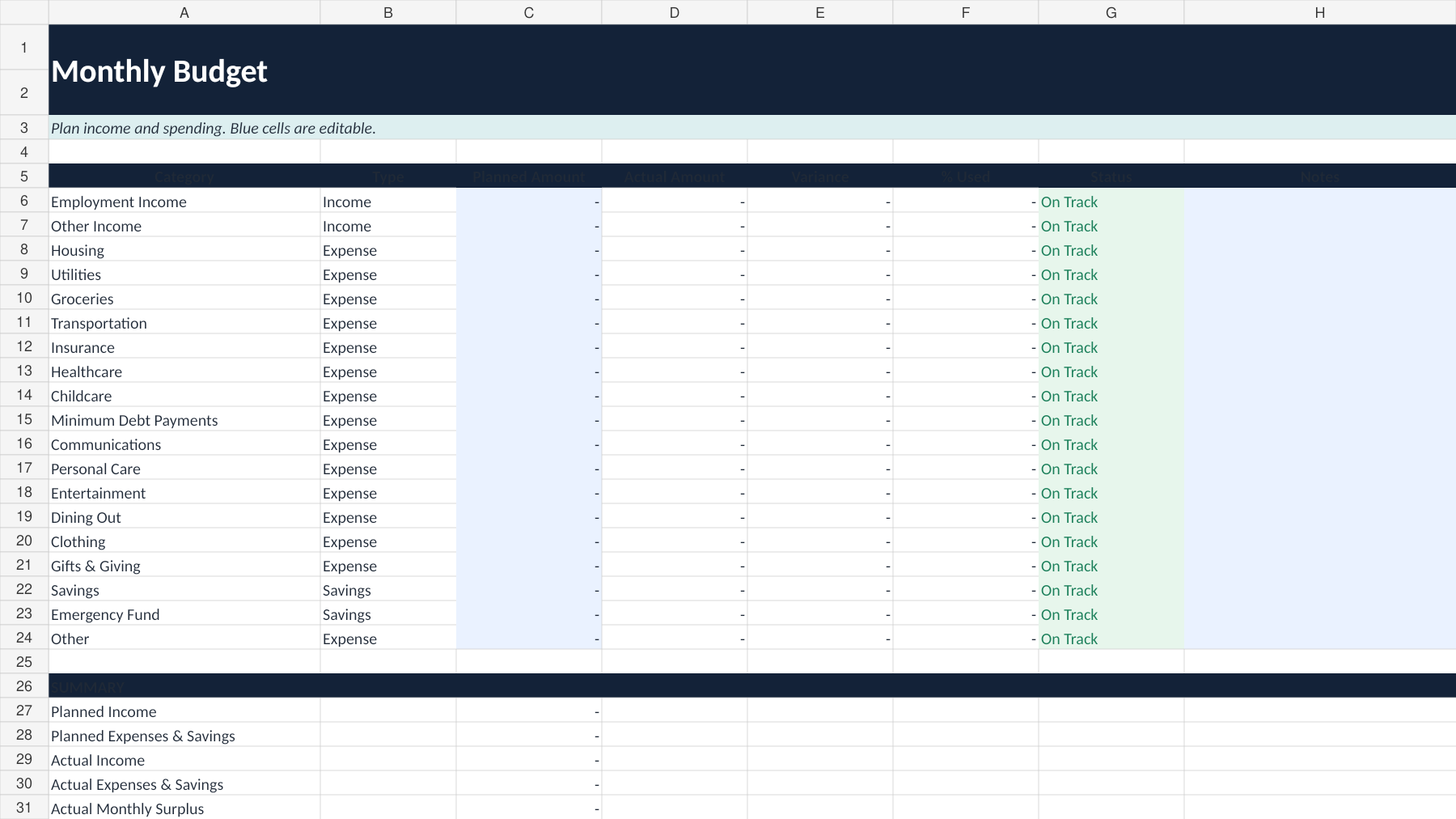Select column F header
The height and width of the screenshot is (819, 1456).
966,12
